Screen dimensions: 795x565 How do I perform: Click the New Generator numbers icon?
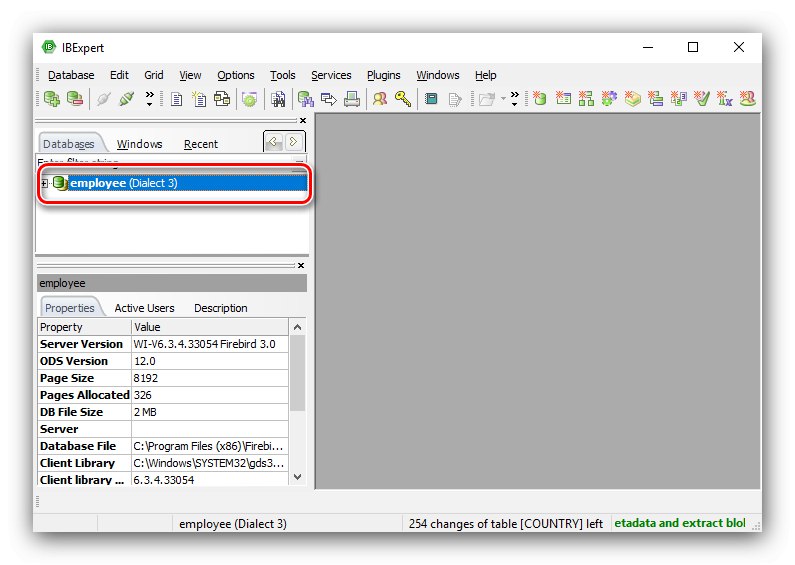678,98
